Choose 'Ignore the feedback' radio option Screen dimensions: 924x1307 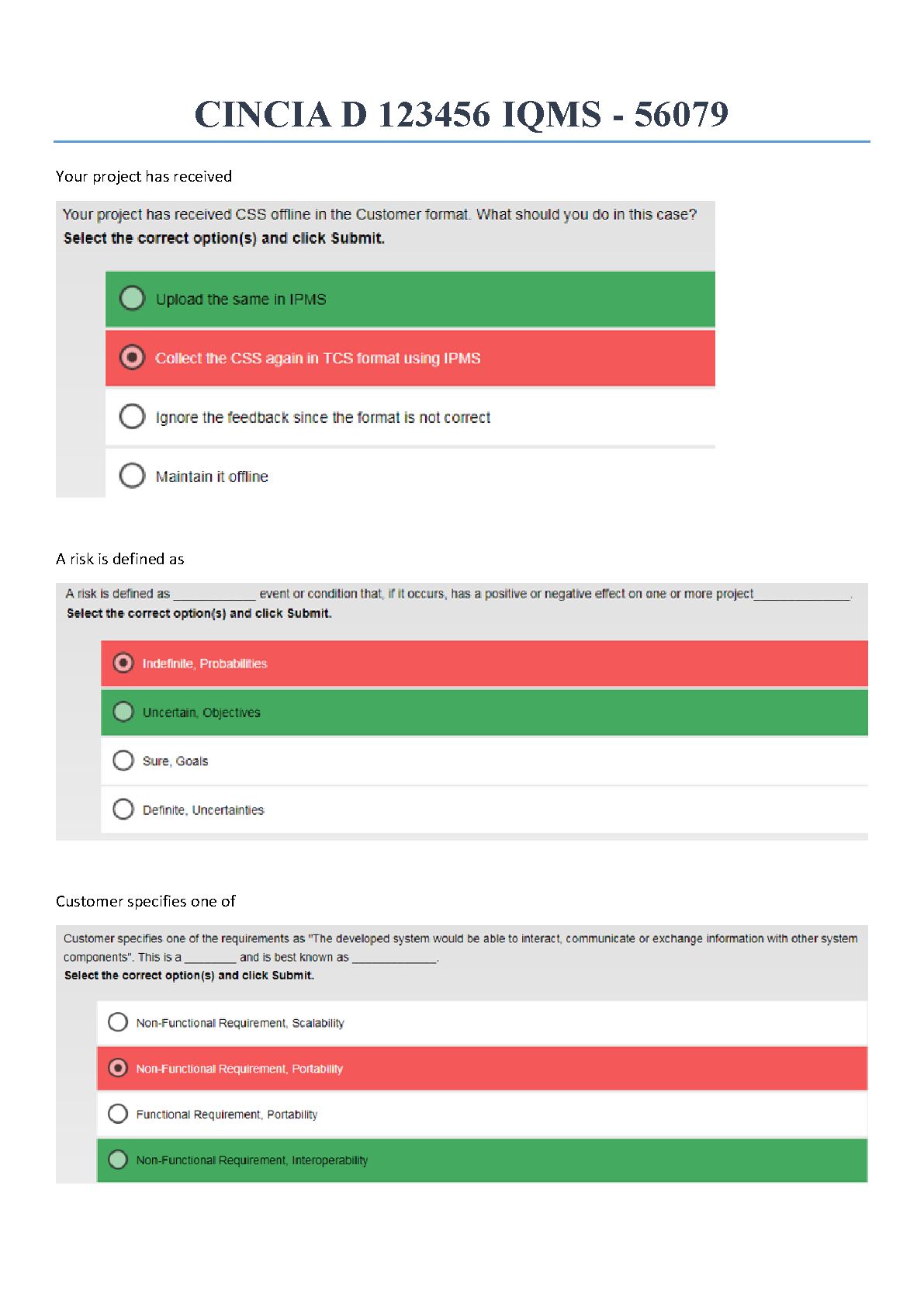tap(132, 417)
